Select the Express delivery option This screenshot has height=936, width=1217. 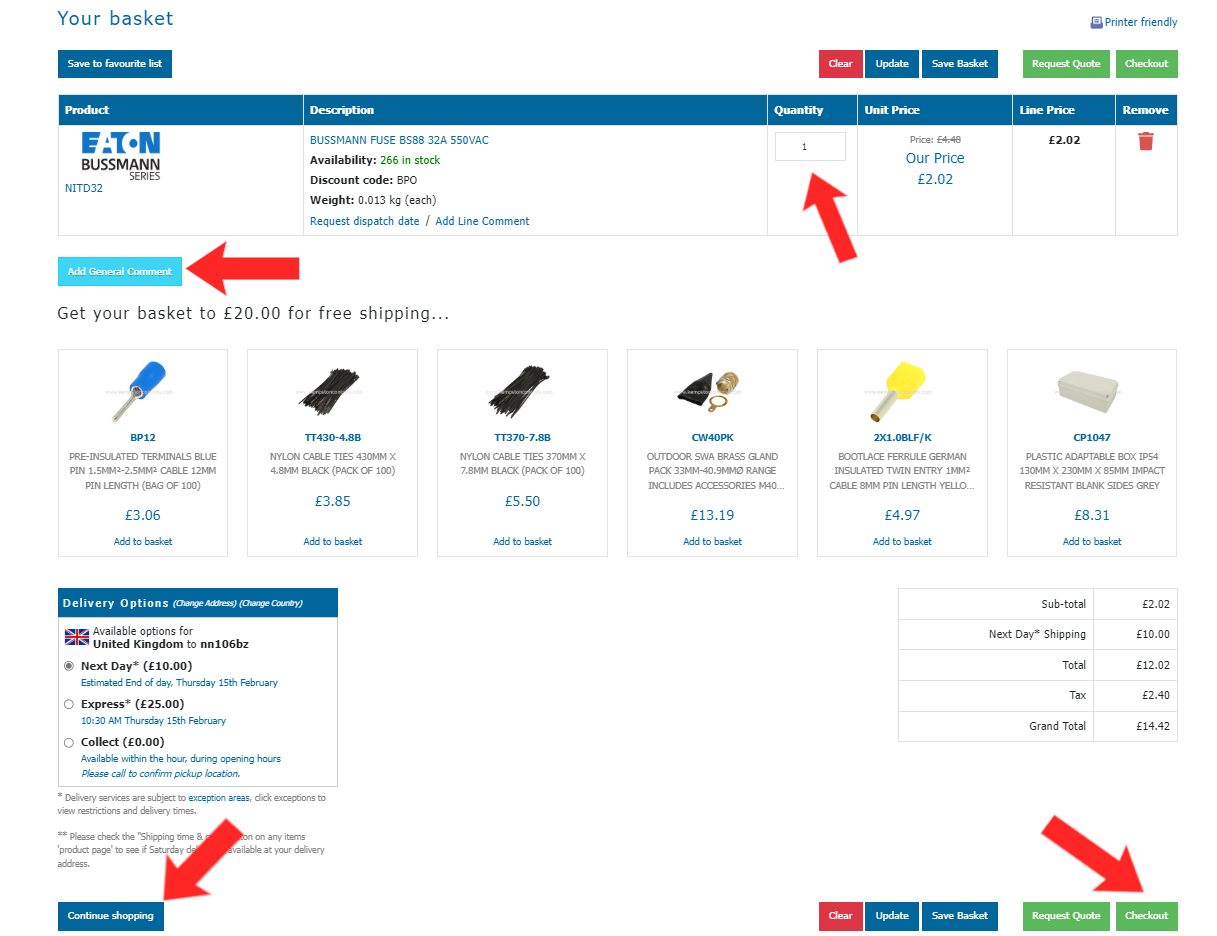tap(68, 704)
